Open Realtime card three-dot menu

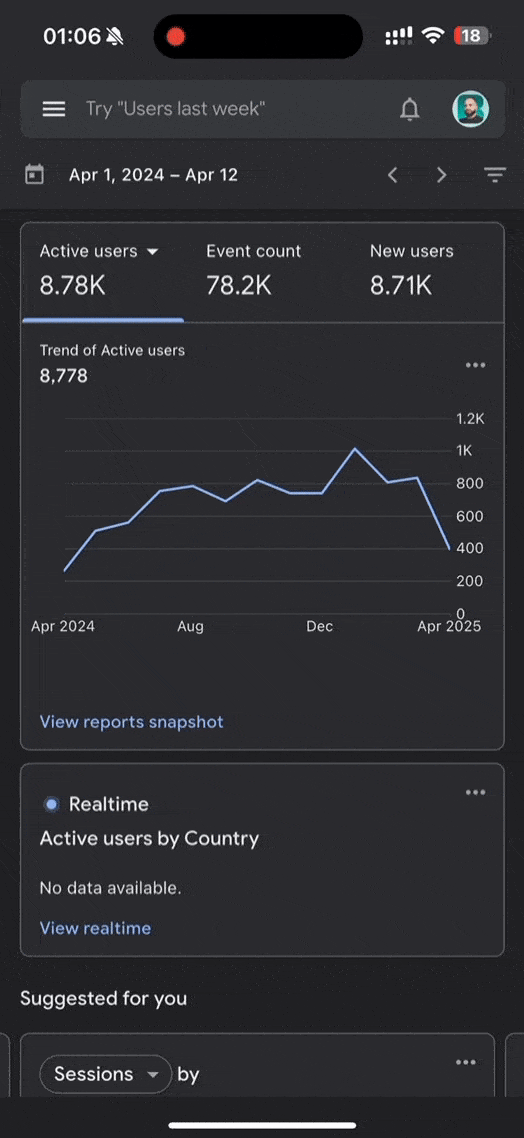[475, 793]
